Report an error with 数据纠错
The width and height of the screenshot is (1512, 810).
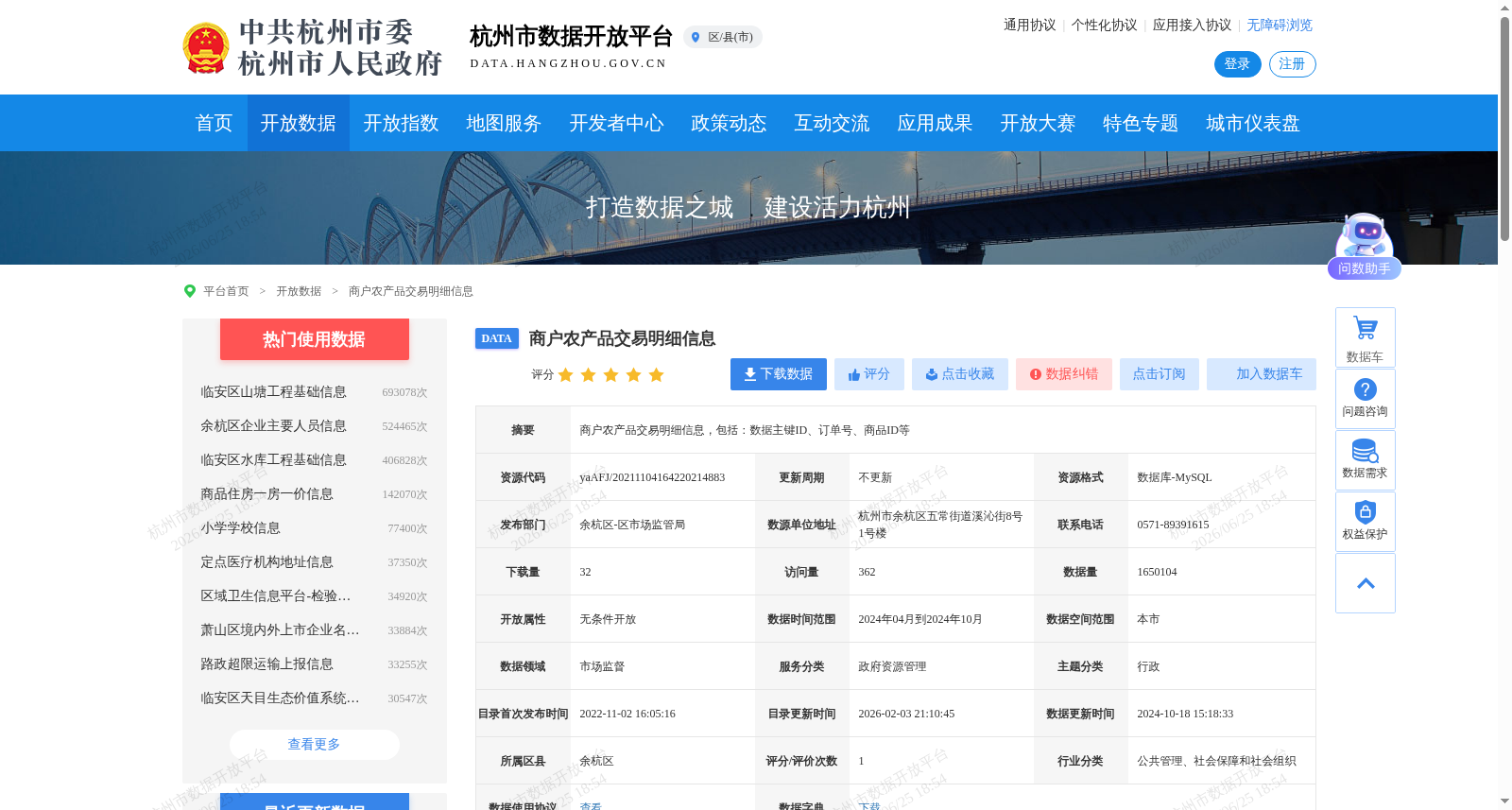pyautogui.click(x=1064, y=374)
